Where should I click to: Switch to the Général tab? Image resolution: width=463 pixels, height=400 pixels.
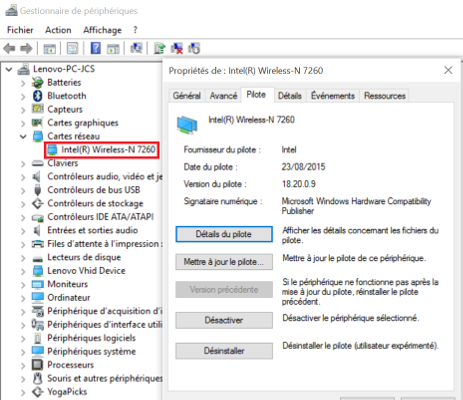pos(187,96)
